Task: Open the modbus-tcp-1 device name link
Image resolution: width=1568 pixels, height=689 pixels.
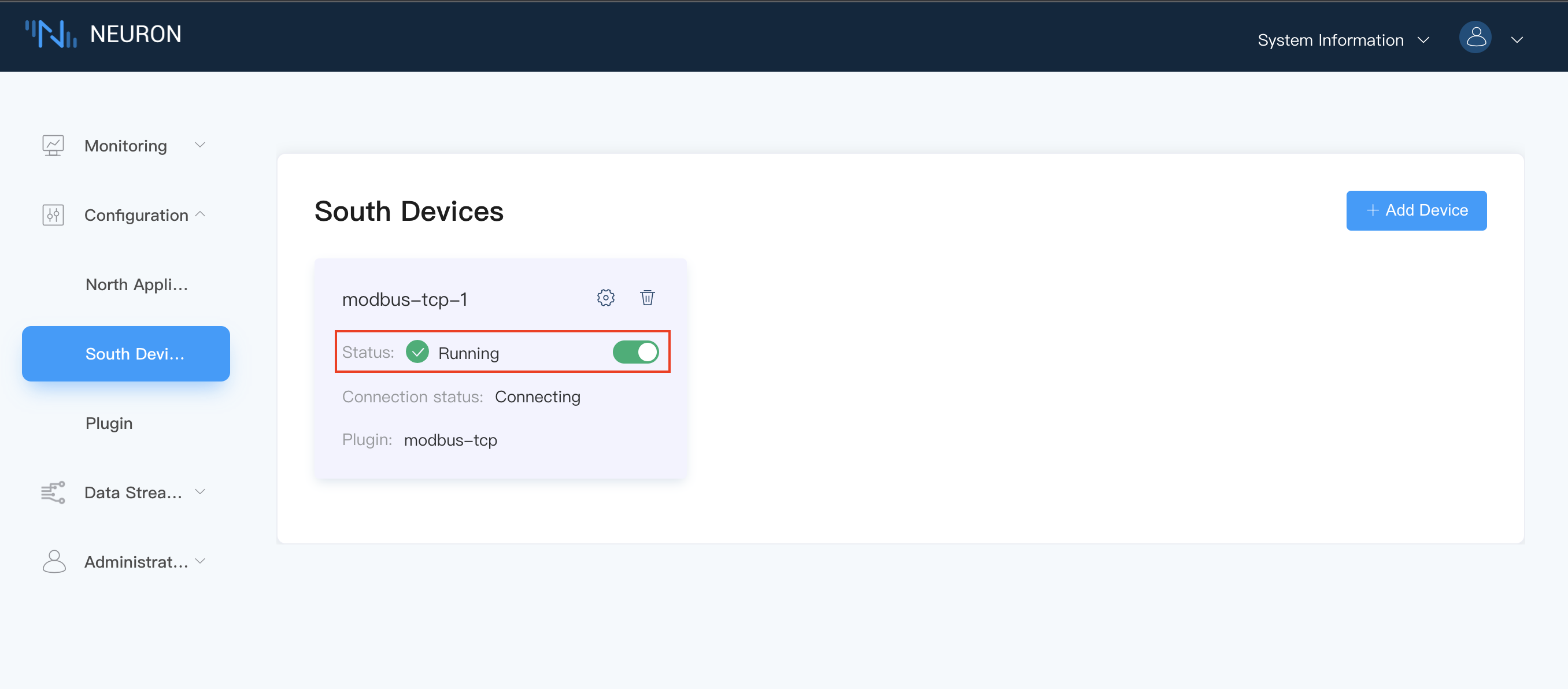Action: tap(405, 299)
